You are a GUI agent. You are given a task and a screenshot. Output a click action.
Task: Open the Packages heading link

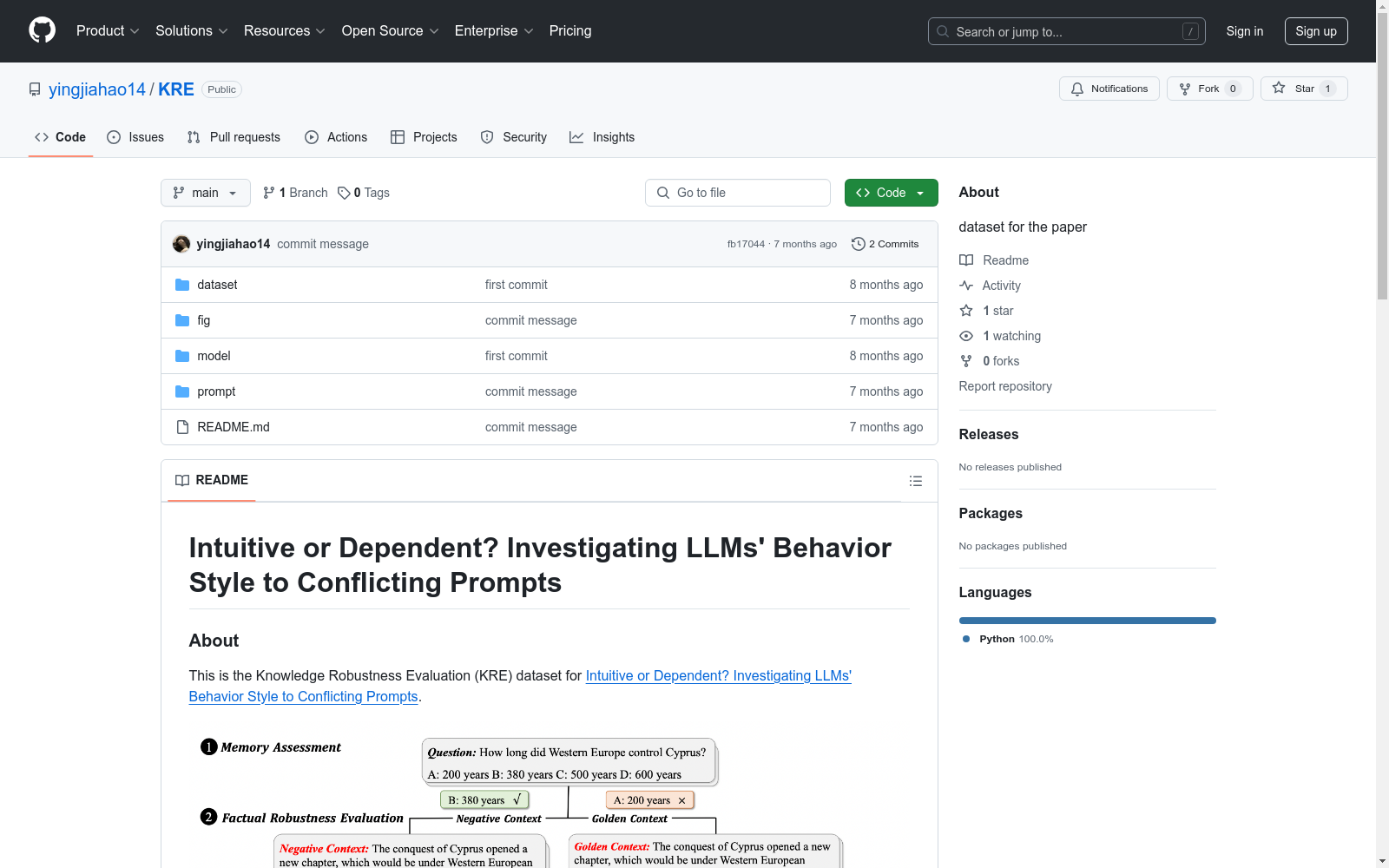(x=991, y=513)
